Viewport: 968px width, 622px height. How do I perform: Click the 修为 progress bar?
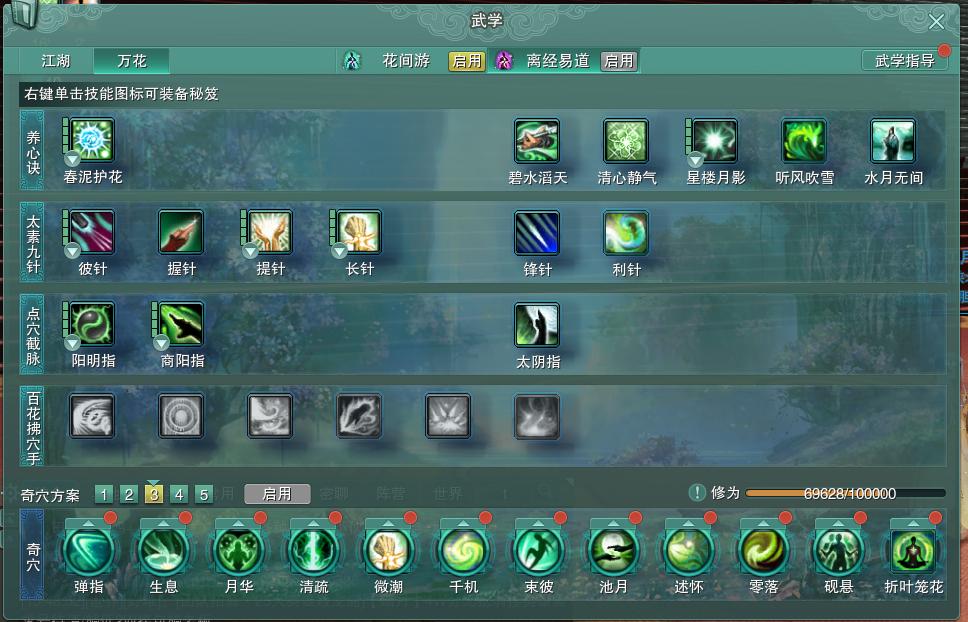pos(845,493)
